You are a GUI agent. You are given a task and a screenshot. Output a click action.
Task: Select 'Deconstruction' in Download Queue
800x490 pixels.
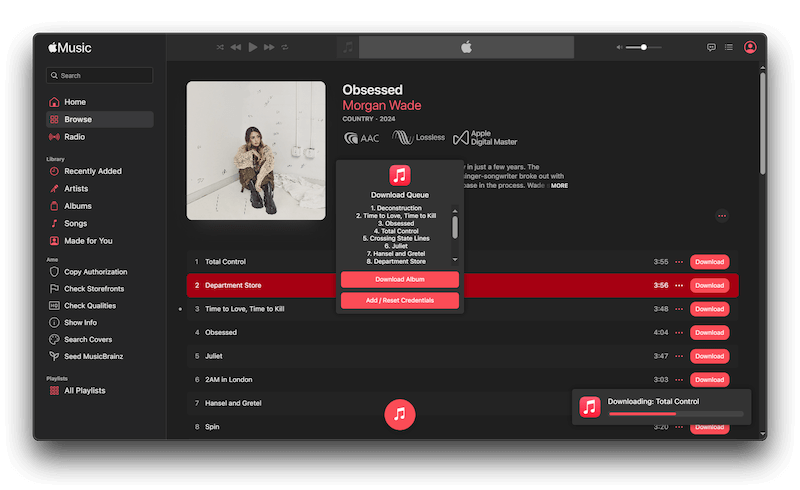coord(396,208)
